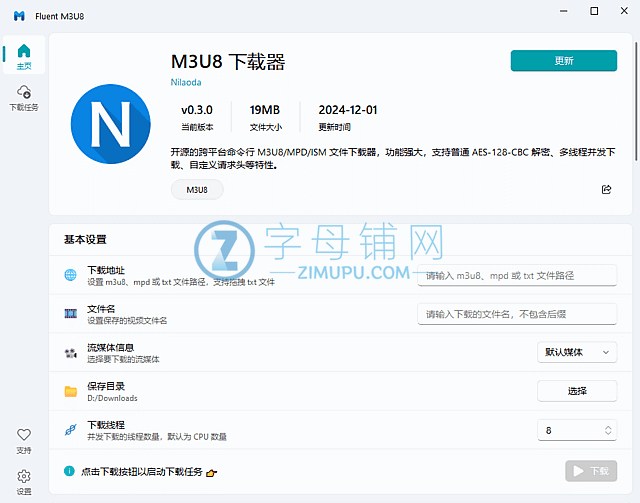Click the pointing hand emoji in hint
Image resolution: width=640 pixels, height=503 pixels.
click(211, 473)
